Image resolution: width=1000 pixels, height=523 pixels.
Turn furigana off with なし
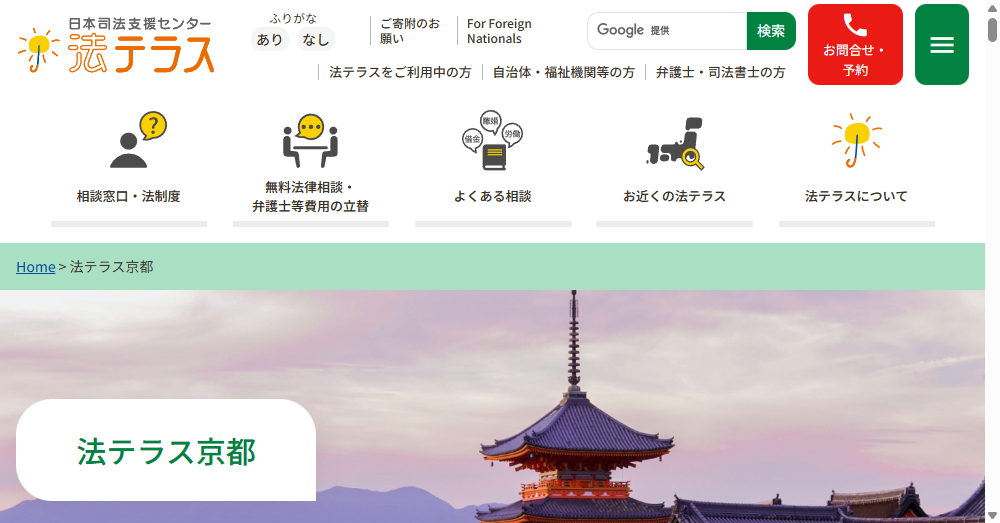coord(316,40)
